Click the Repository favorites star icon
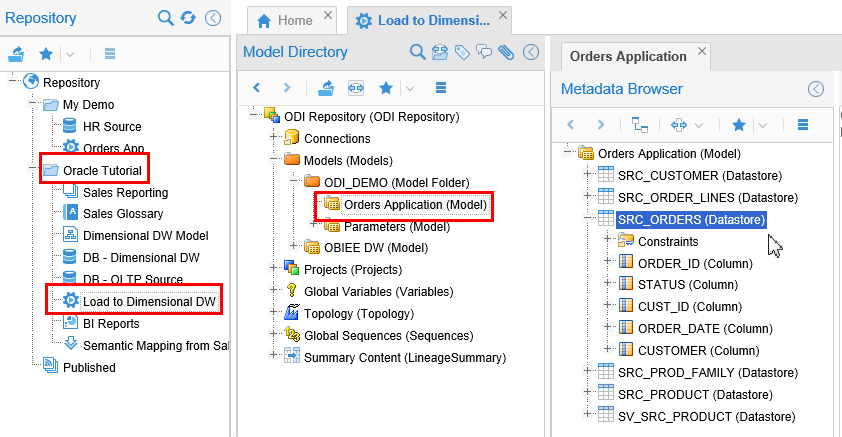The image size is (842, 437). click(46, 54)
